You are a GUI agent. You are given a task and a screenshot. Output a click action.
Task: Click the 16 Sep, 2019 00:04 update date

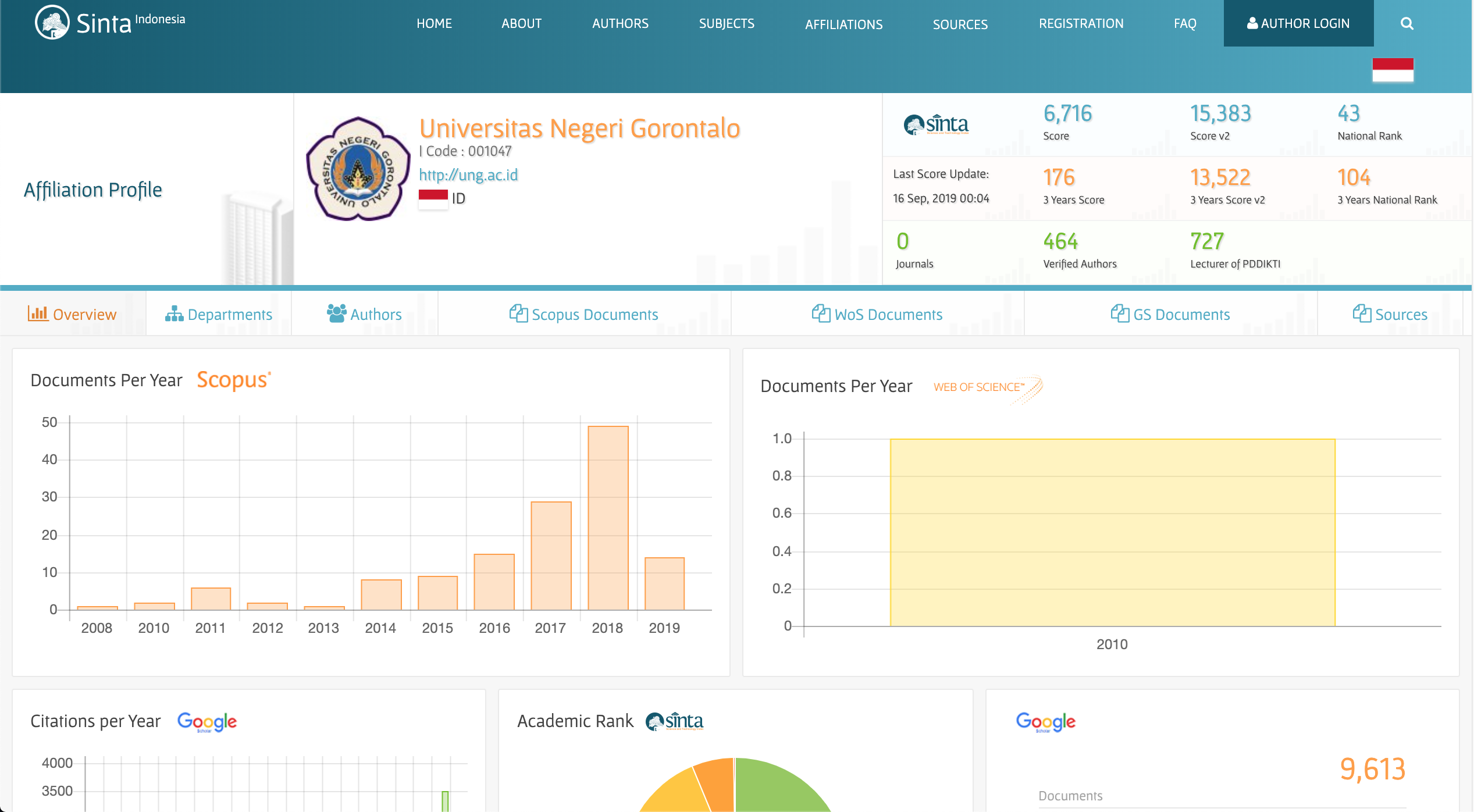(x=941, y=198)
